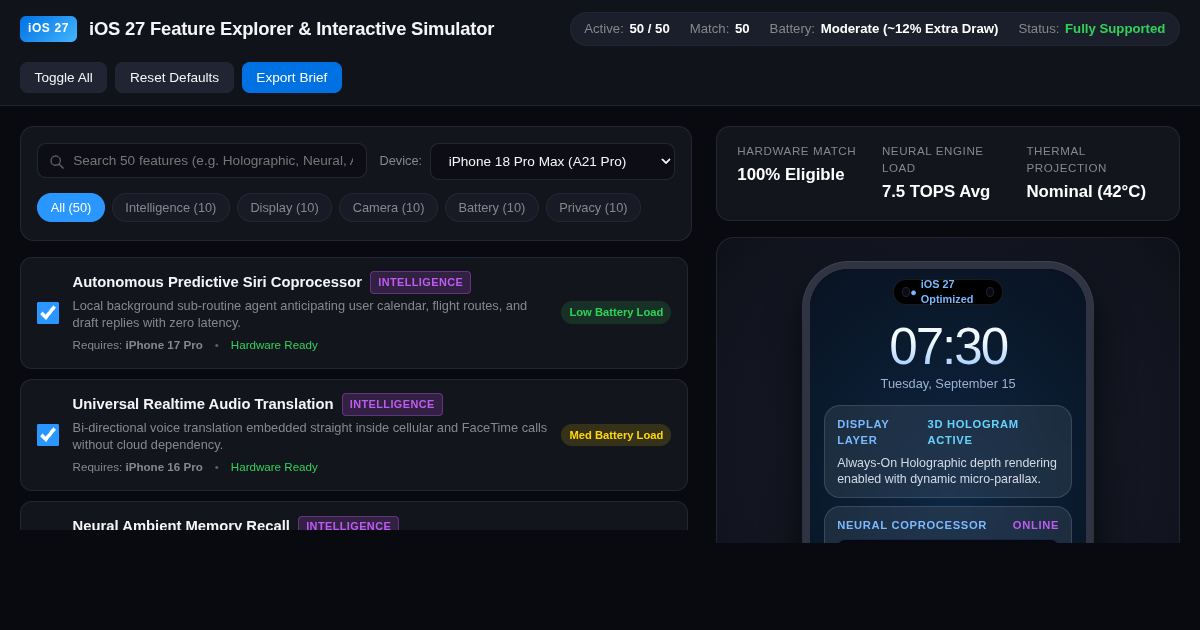Click Requires iPhone 17 Pro text

[x=138, y=345]
